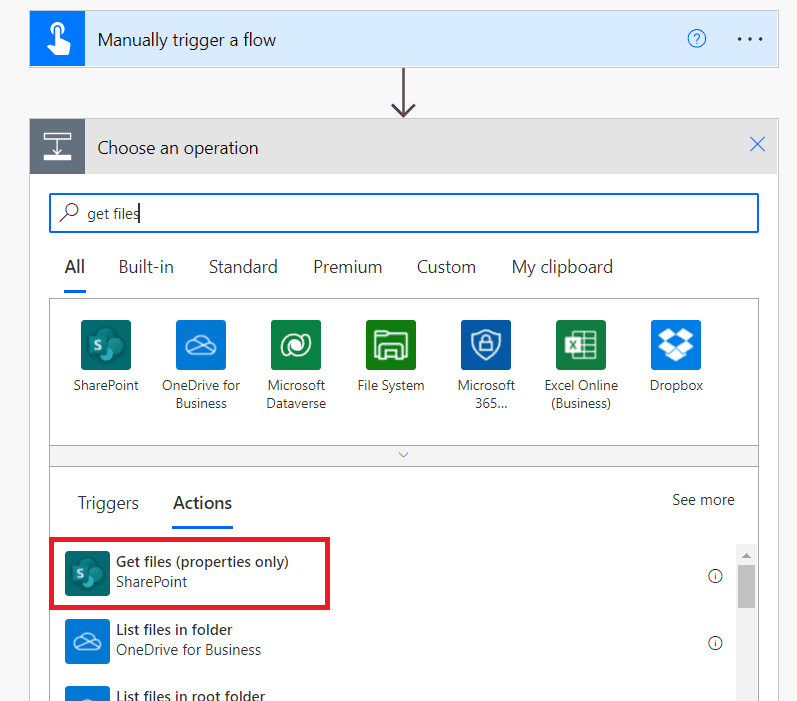This screenshot has height=701, width=797.
Task: Switch to the Premium tab
Action: point(347,267)
